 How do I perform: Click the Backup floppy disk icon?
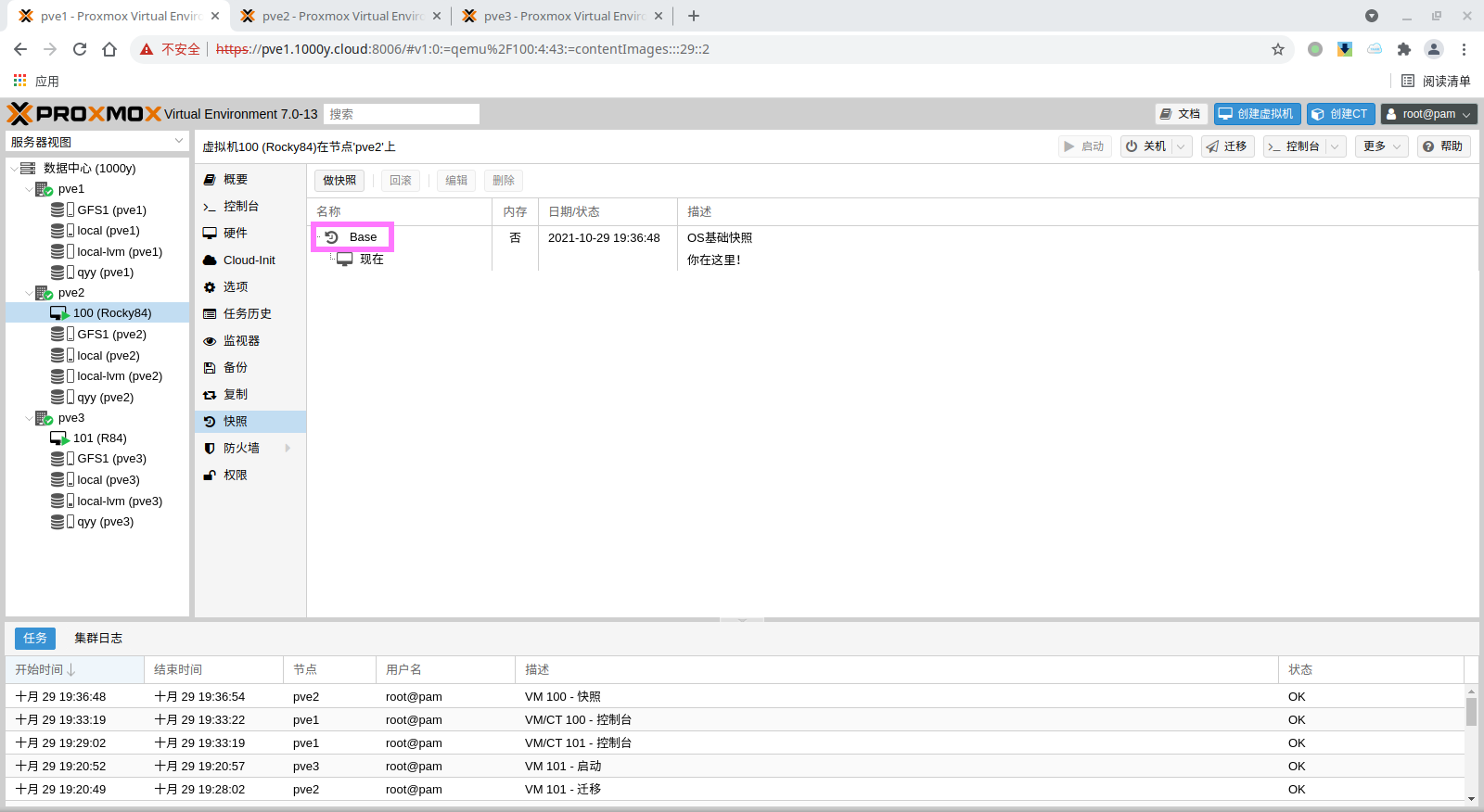[210, 368]
